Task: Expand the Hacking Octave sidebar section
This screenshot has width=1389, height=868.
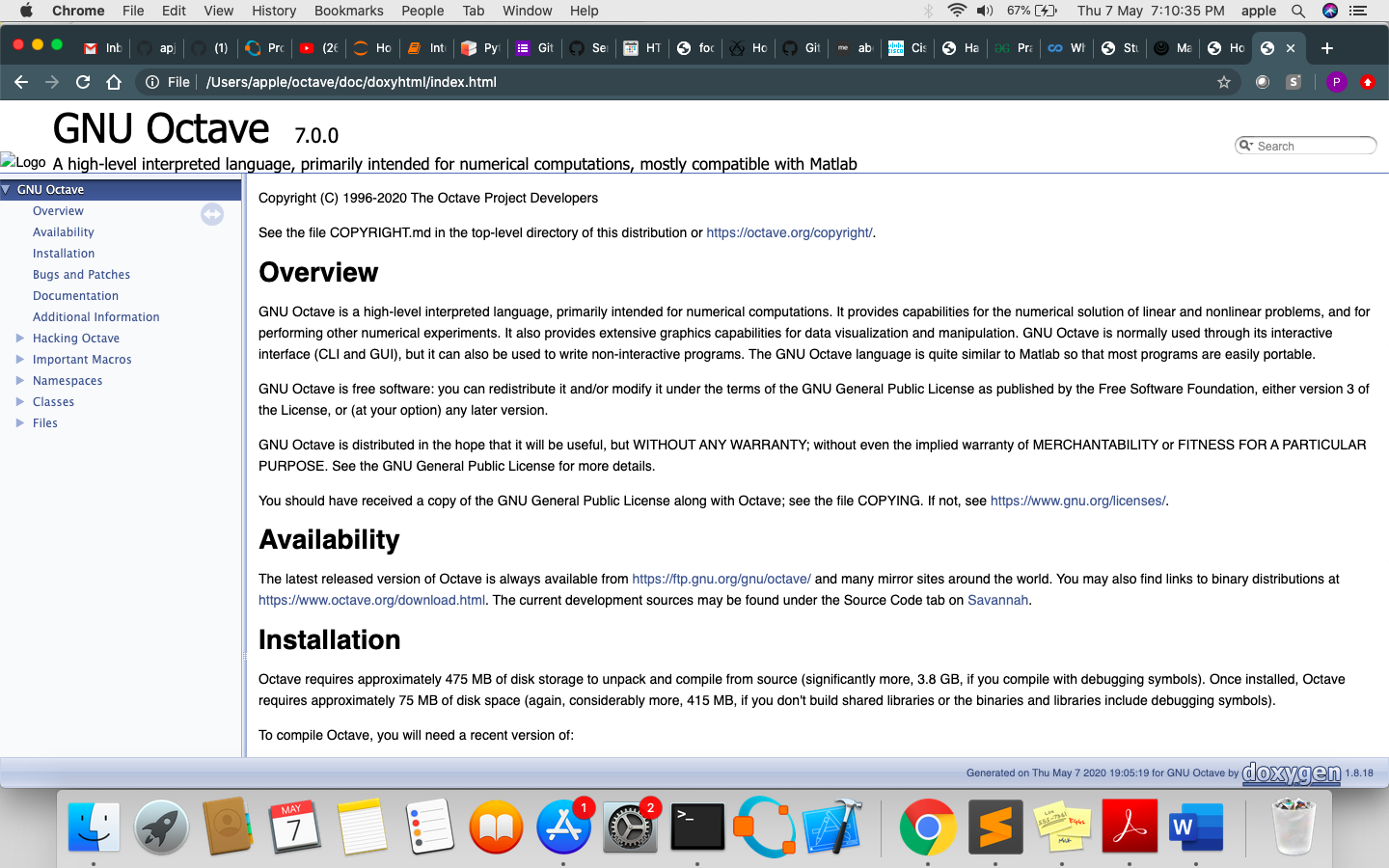Action: click(x=21, y=338)
